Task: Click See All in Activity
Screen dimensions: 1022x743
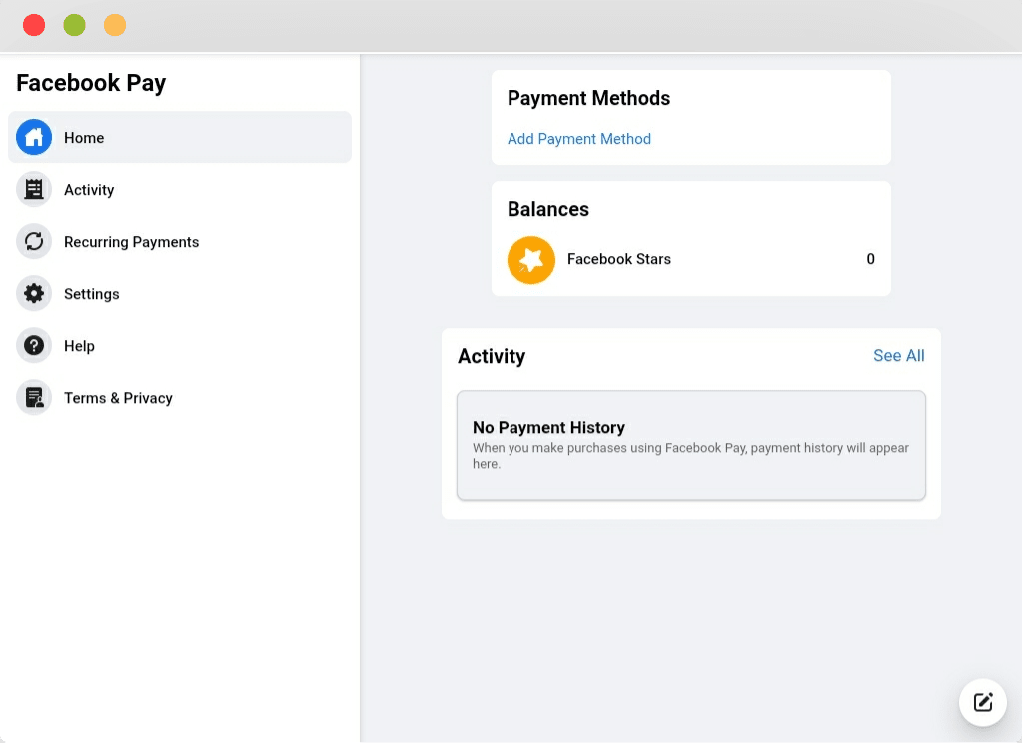Action: pos(899,355)
